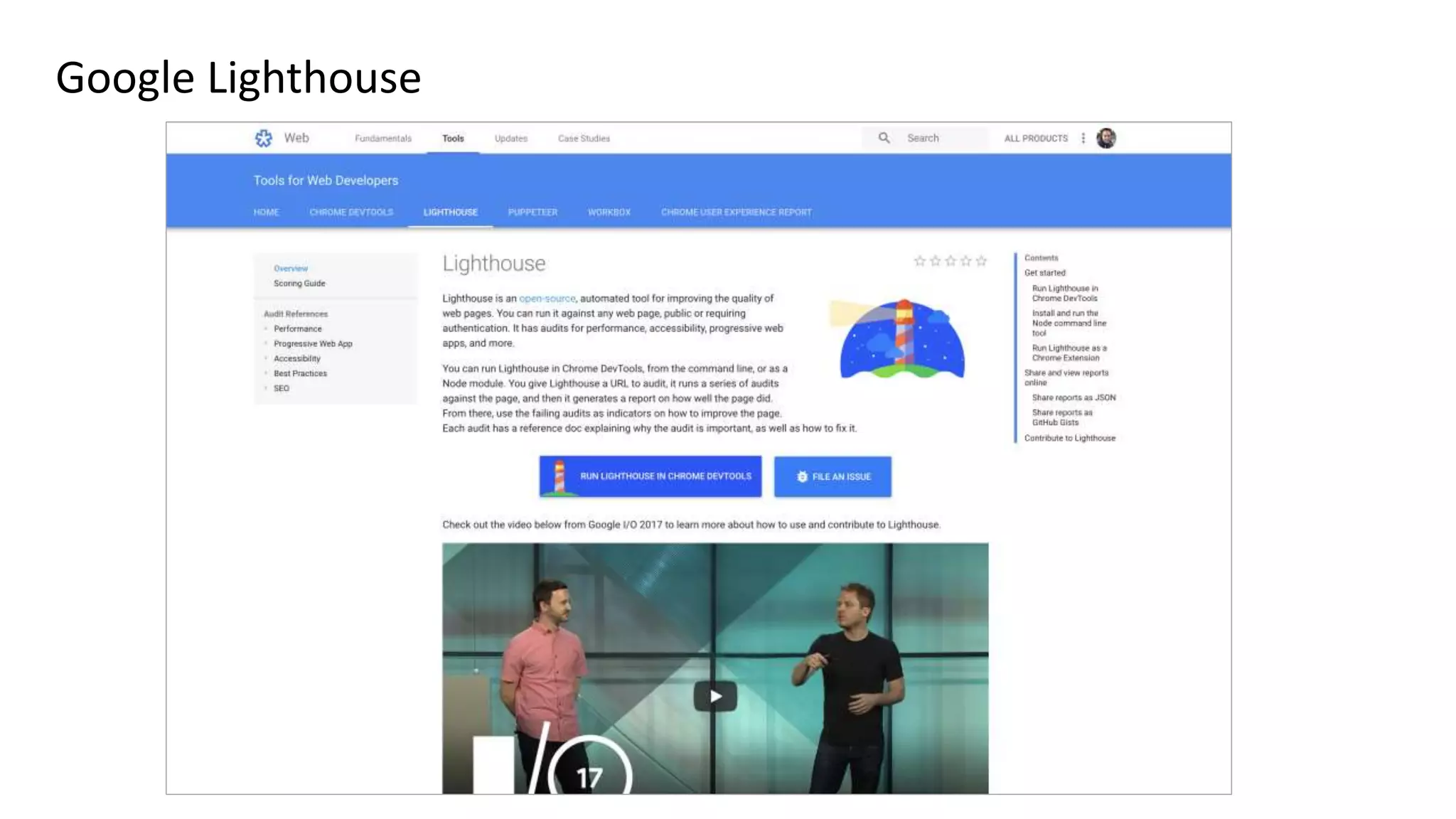Image resolution: width=1456 pixels, height=819 pixels.
Task: Select the Tools top nav item
Action: tap(453, 139)
